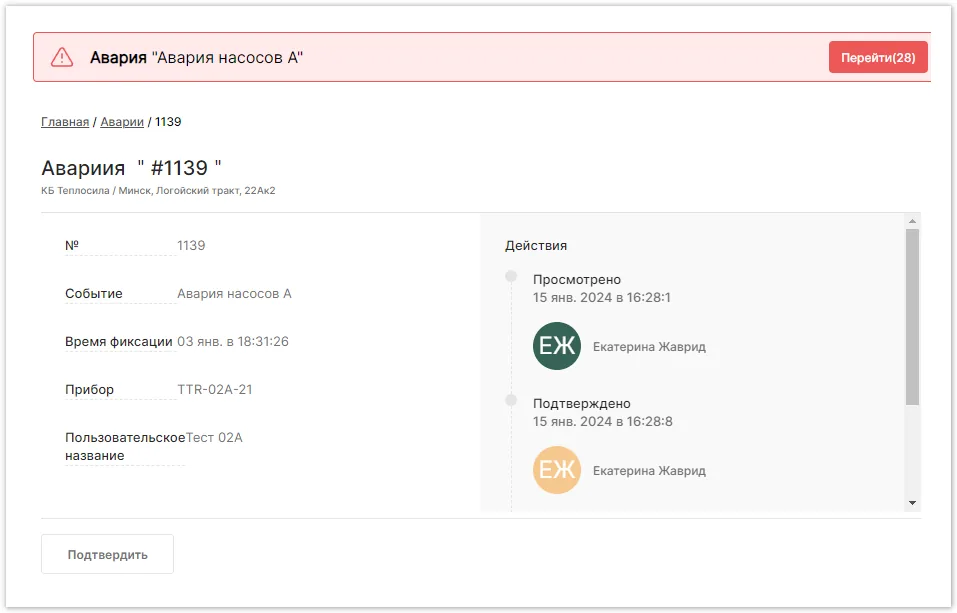Viewport: 957px width, 613px height.
Task: Click the Событие field label
Action: click(x=94, y=294)
